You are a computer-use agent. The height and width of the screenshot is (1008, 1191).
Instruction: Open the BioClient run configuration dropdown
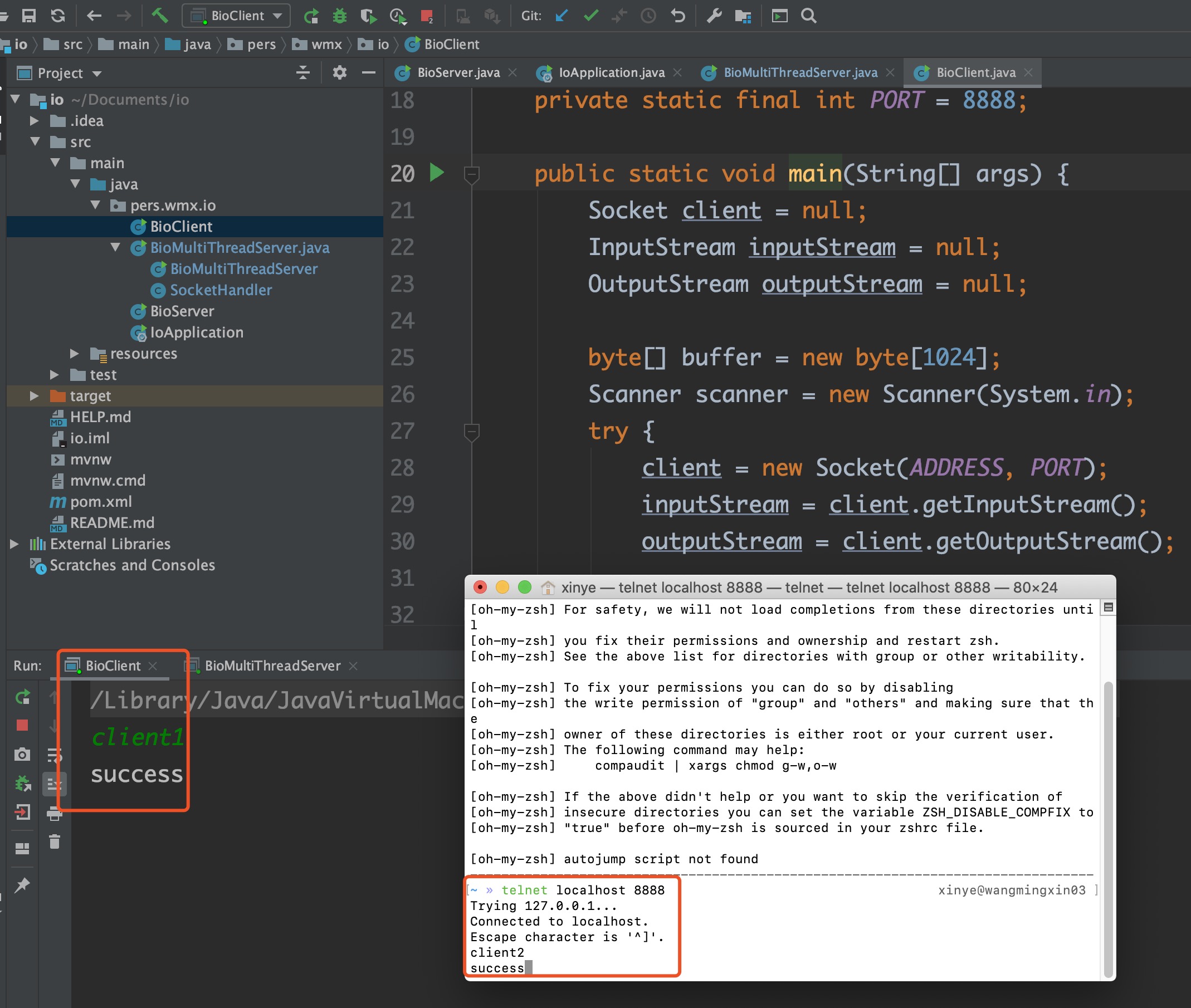[237, 16]
